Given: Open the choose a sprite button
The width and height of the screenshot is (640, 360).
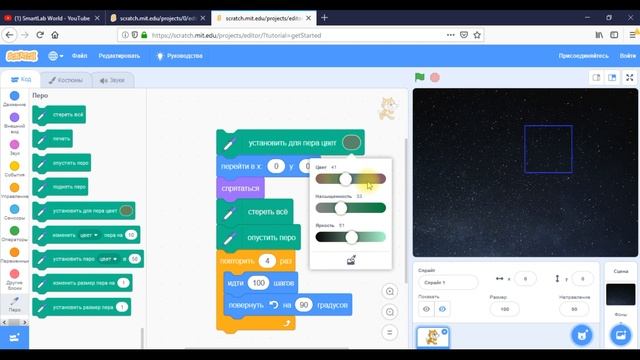Looking at the screenshot, I should coord(582,336).
